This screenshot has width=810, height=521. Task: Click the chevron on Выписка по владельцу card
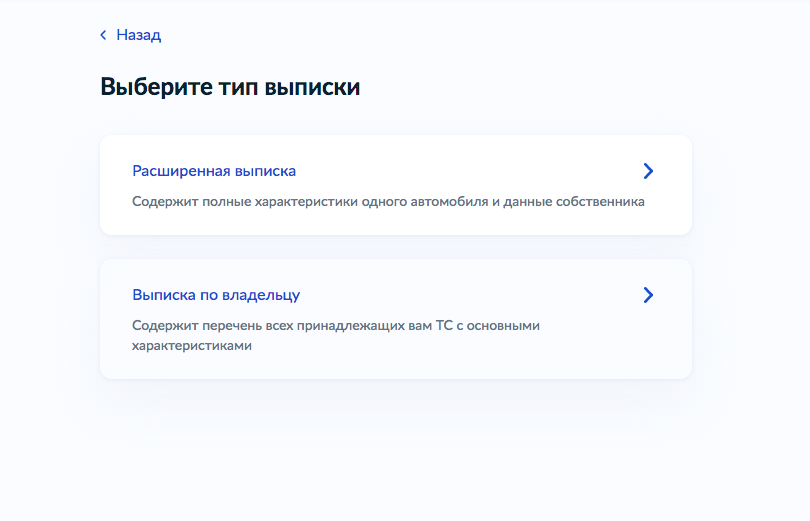pos(648,295)
